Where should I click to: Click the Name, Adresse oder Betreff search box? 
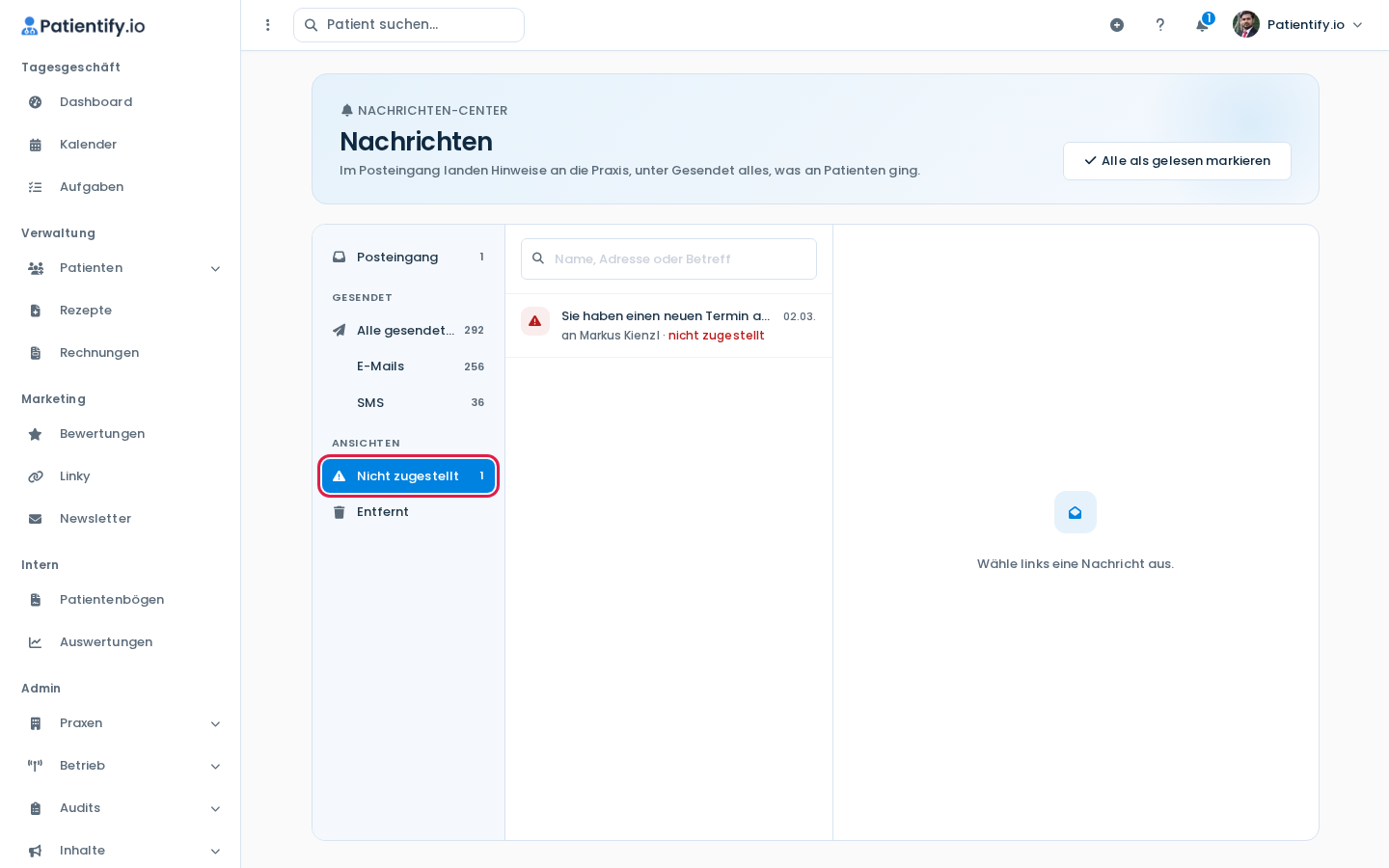click(x=668, y=259)
